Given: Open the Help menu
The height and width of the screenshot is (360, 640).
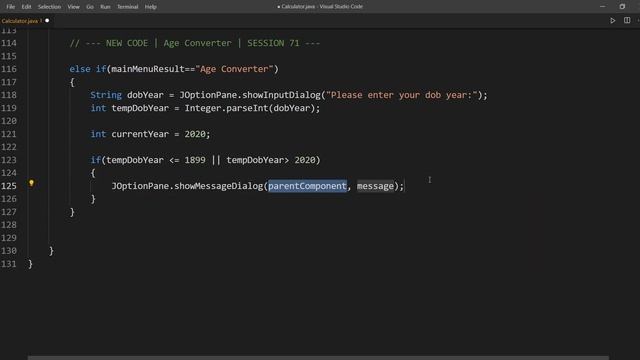Looking at the screenshot, I should tap(151, 7).
